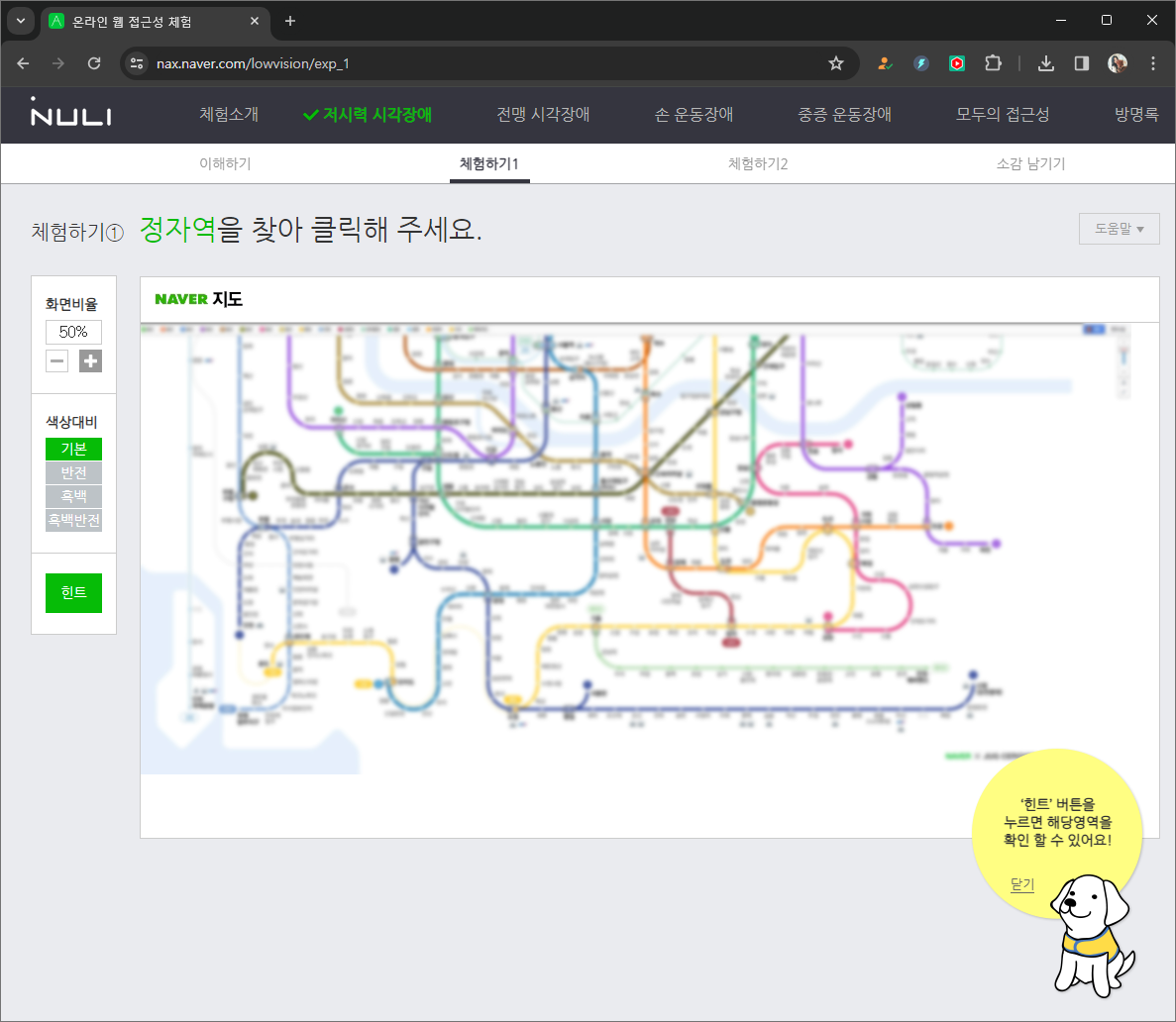
Task: Open the 체험소개 menu
Action: 229,114
